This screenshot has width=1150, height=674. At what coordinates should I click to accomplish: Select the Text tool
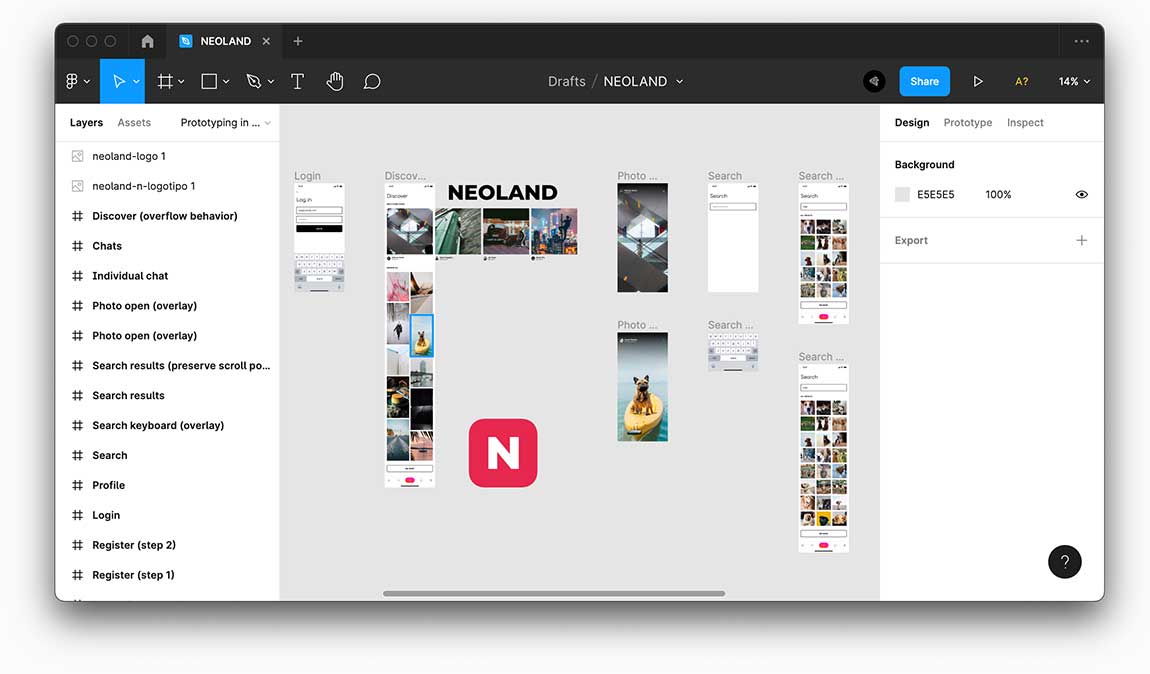coord(297,81)
